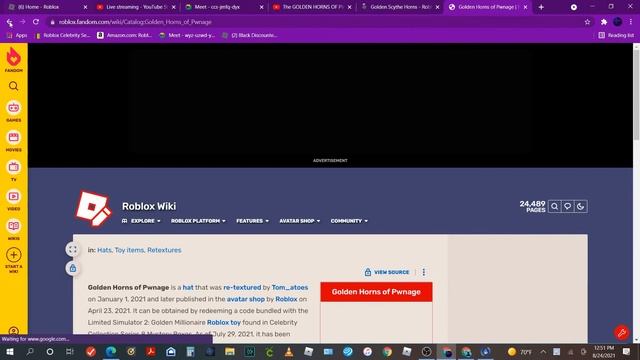This screenshot has width=640, height=360.
Task: Reload the page with the refresh icon
Action: (36, 22)
